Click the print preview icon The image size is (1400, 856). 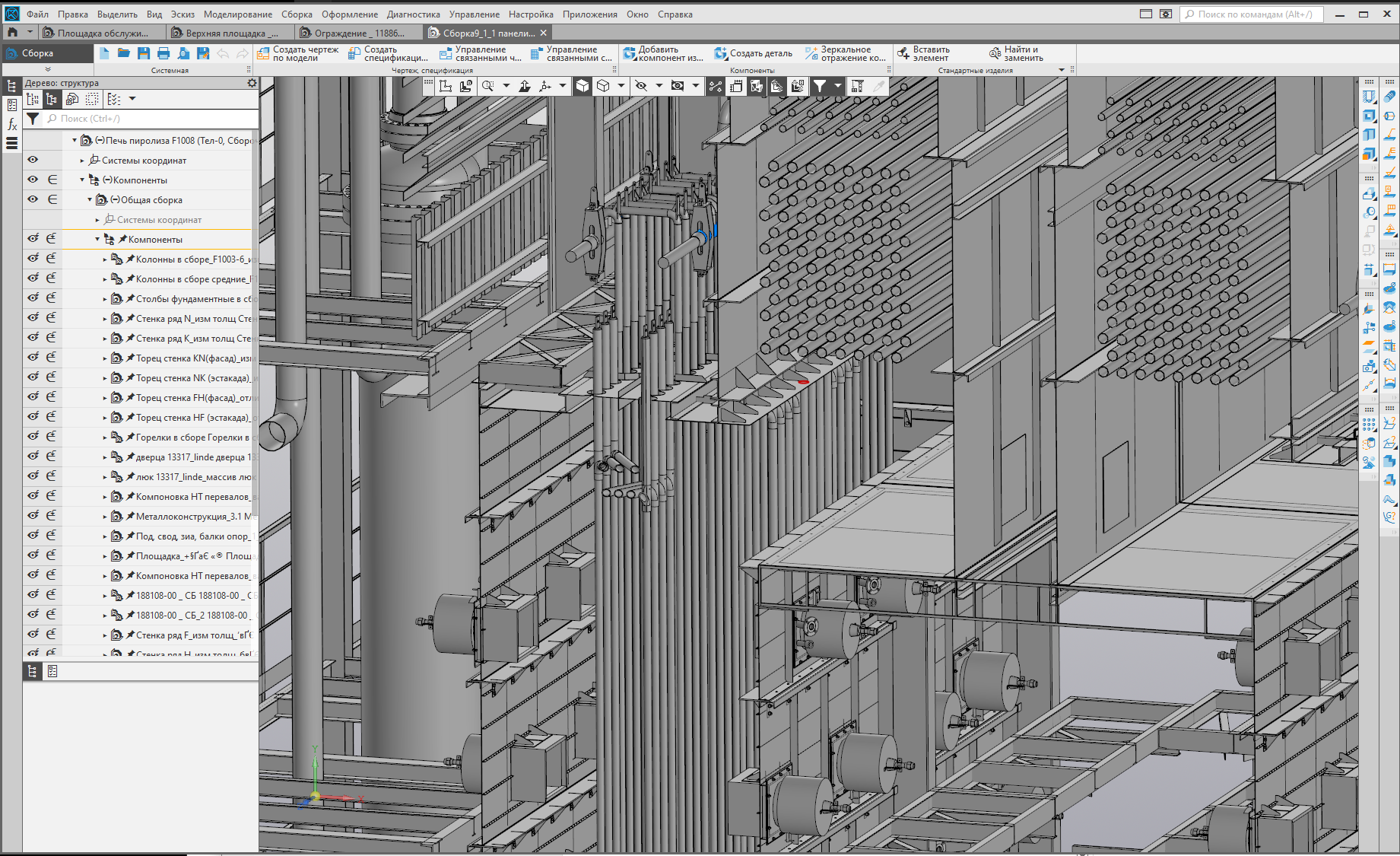tap(183, 53)
